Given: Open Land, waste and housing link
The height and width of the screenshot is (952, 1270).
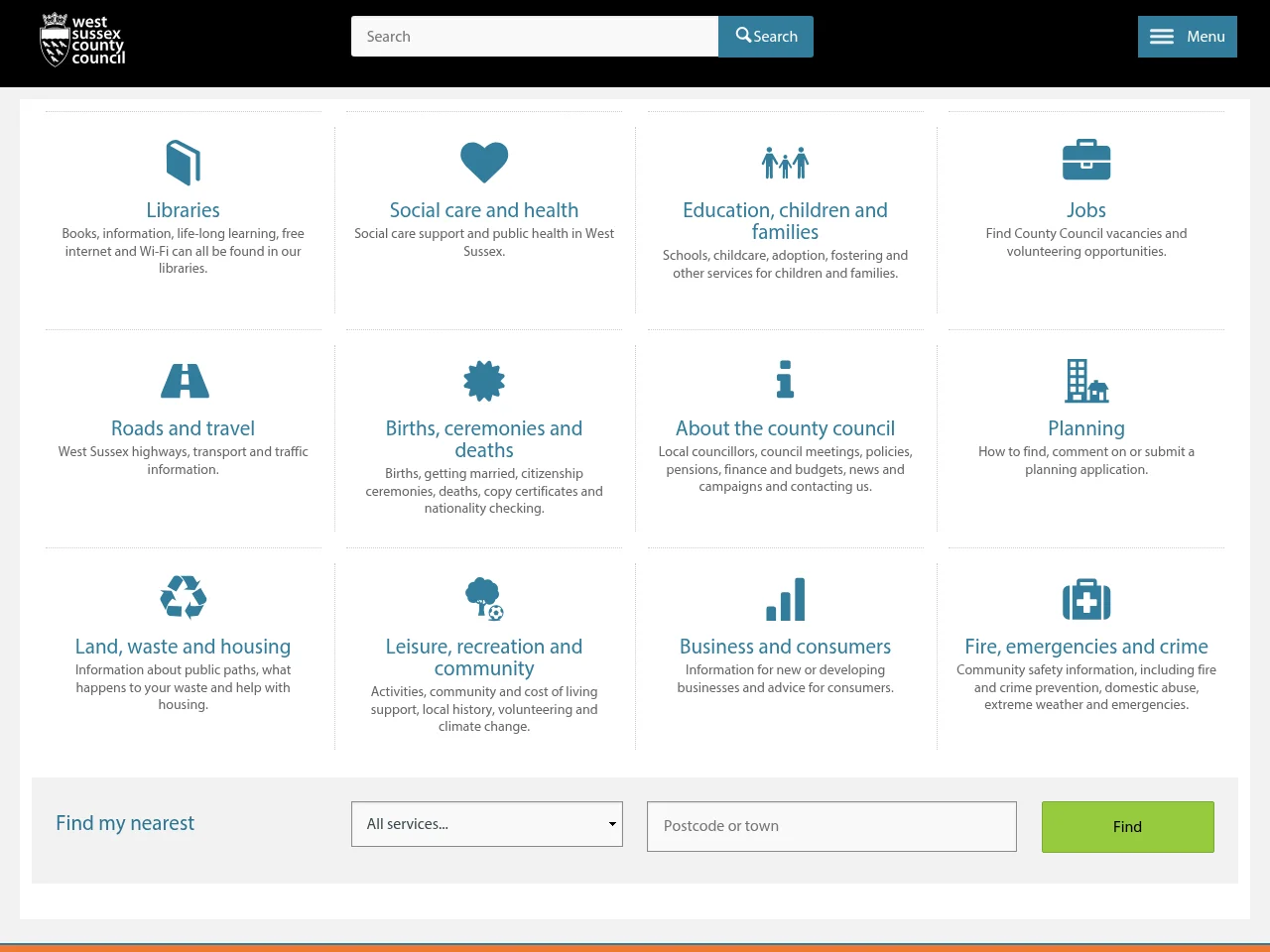Looking at the screenshot, I should click(x=184, y=647).
